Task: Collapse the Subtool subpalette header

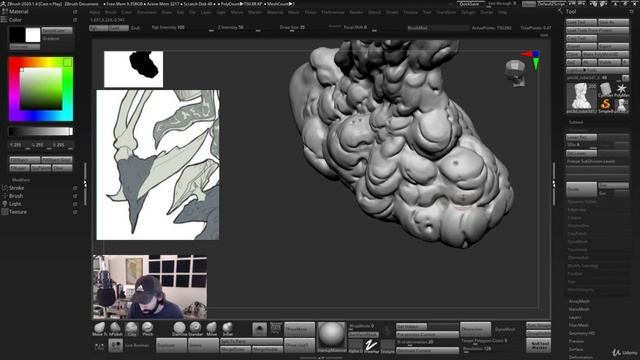Action: 576,122
